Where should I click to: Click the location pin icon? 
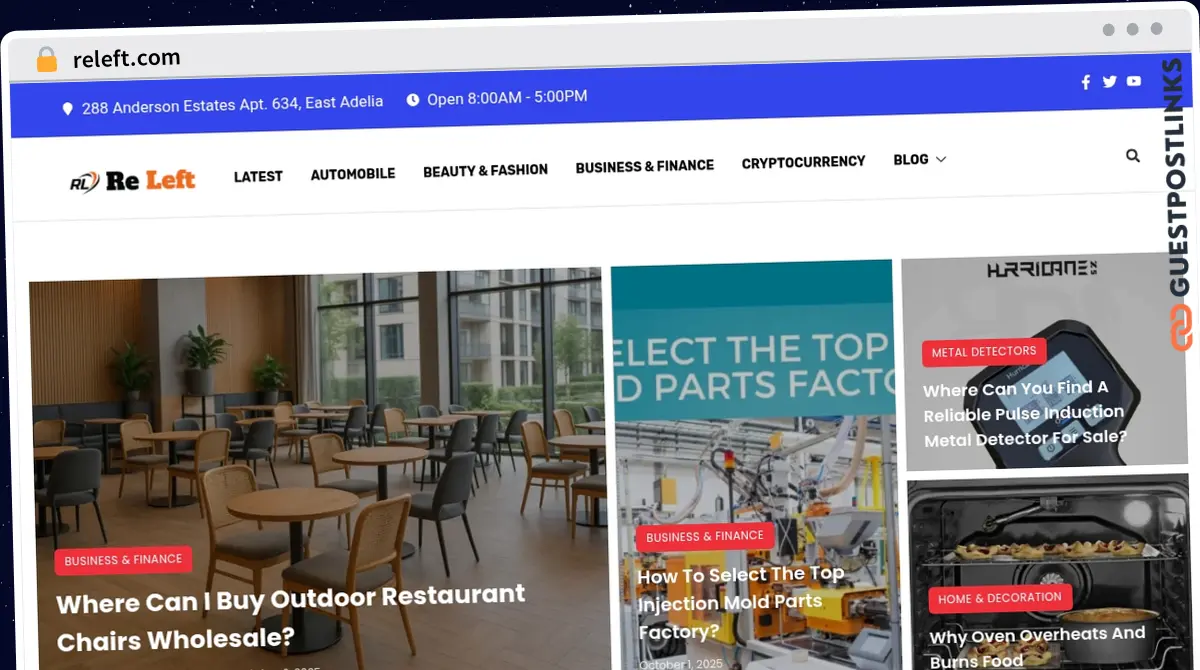[x=68, y=108]
